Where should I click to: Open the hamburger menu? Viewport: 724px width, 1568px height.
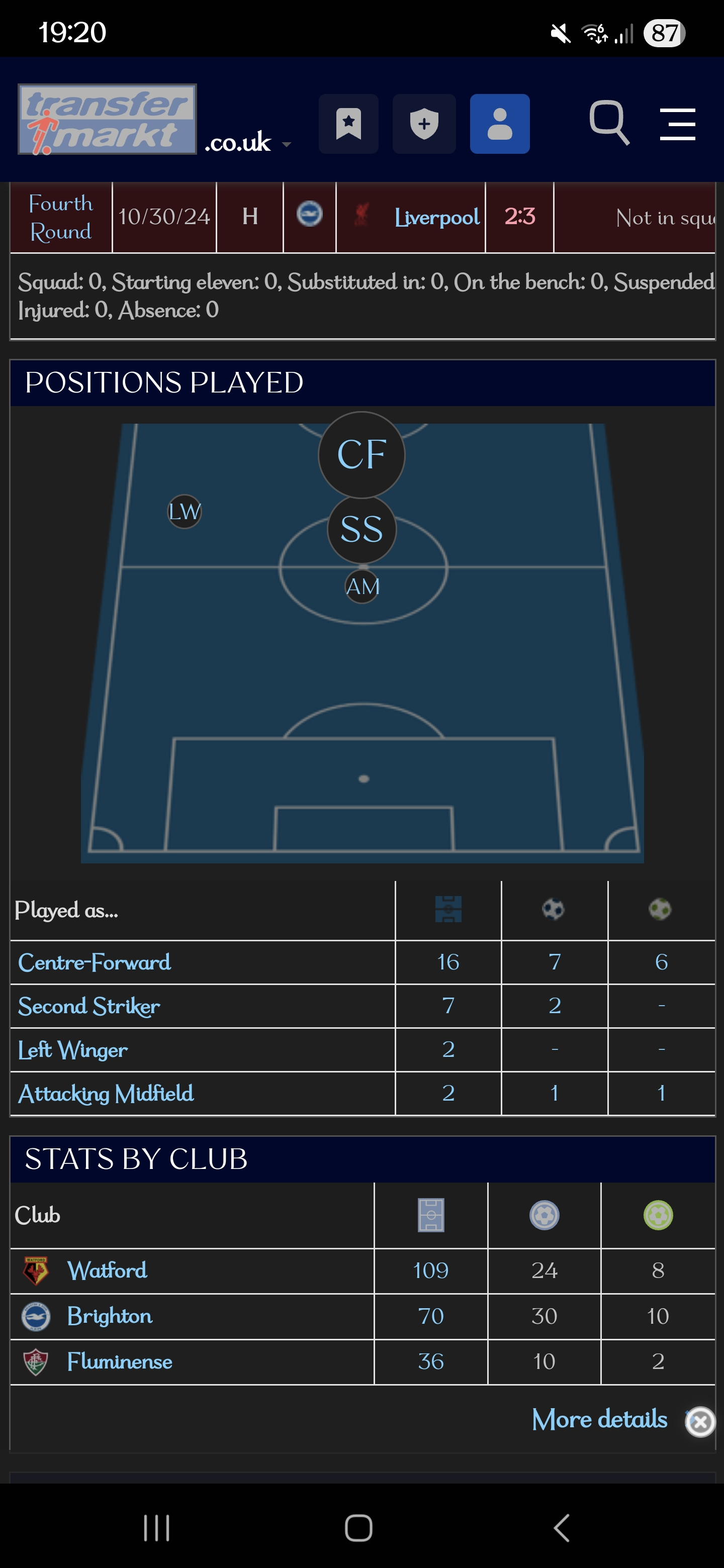pos(678,124)
